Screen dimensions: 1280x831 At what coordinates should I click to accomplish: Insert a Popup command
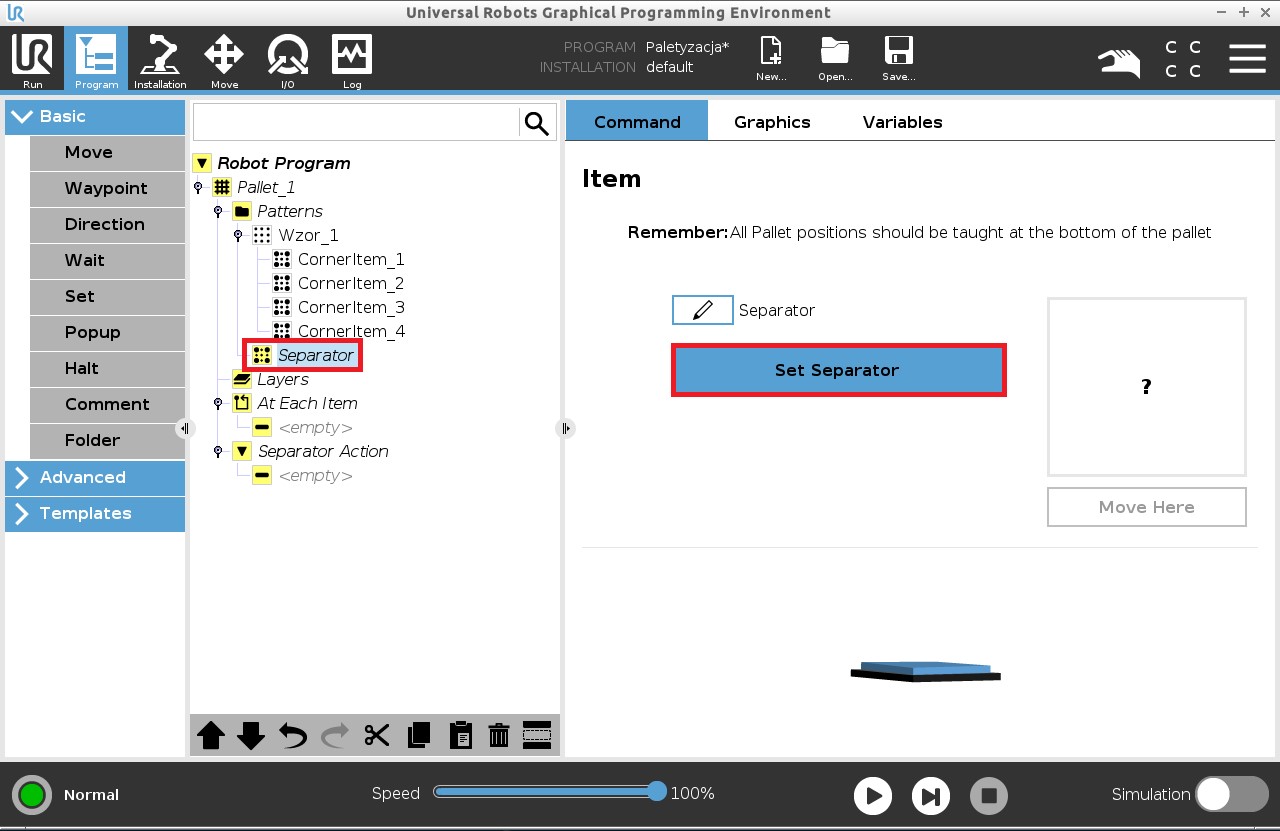[x=107, y=332]
